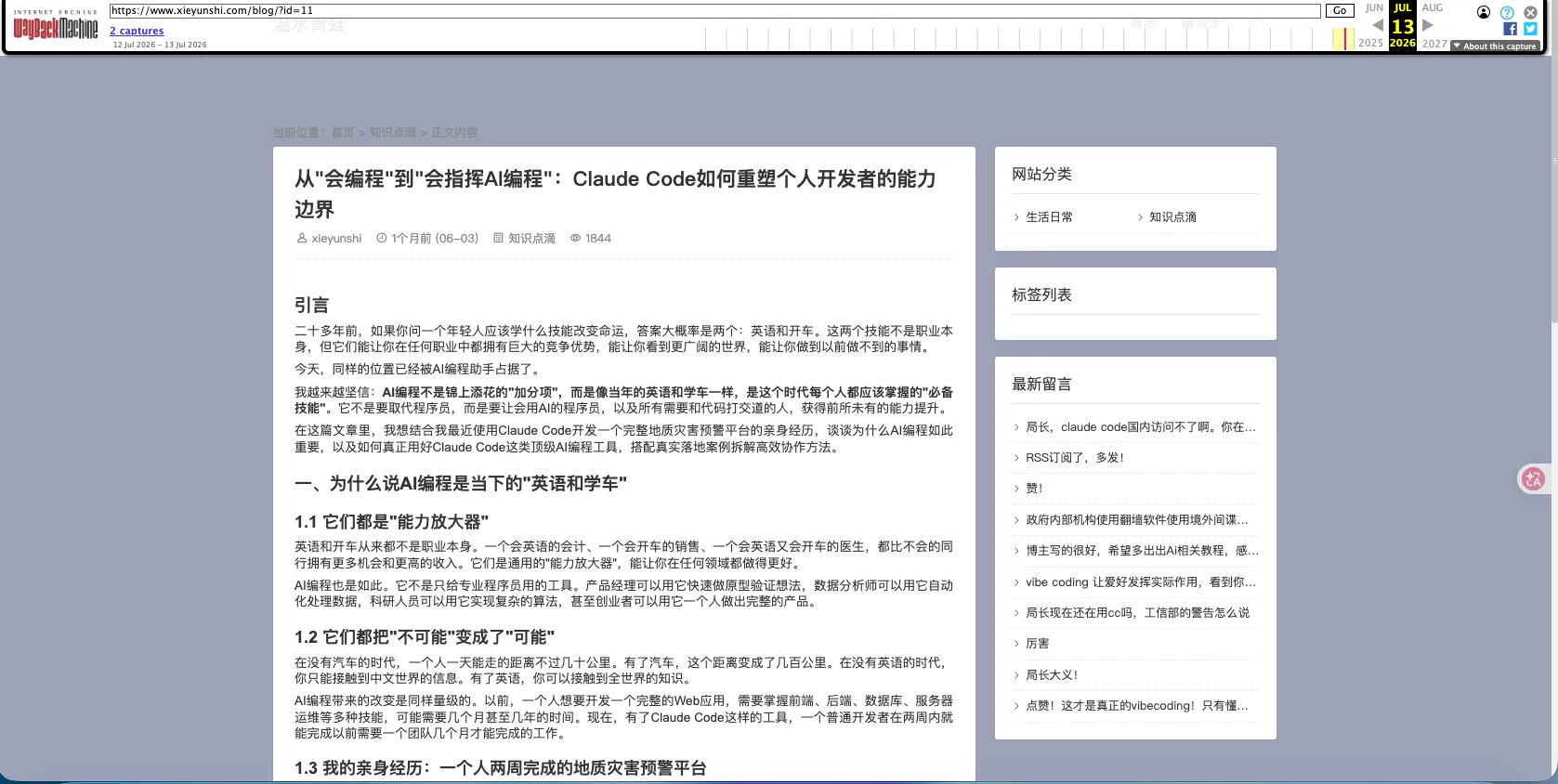
Task: Click the Go button
Action: pos(1340,11)
